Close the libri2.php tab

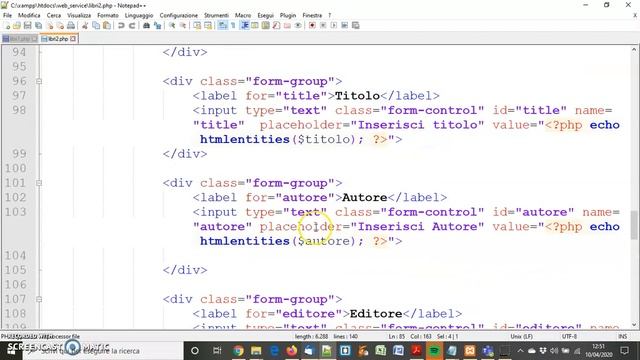[x=73, y=39]
